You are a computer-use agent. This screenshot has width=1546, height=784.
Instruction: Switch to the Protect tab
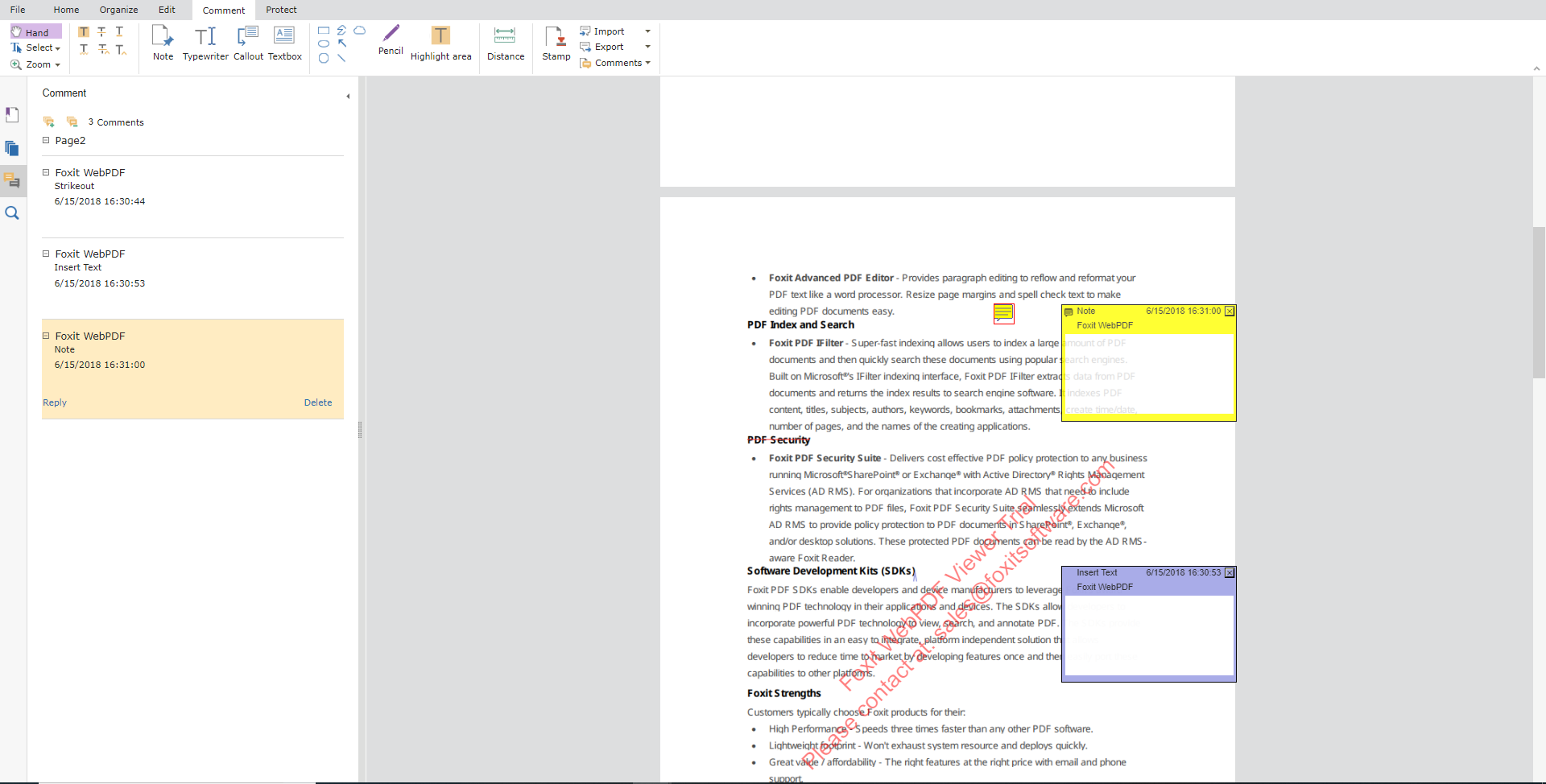pos(281,10)
